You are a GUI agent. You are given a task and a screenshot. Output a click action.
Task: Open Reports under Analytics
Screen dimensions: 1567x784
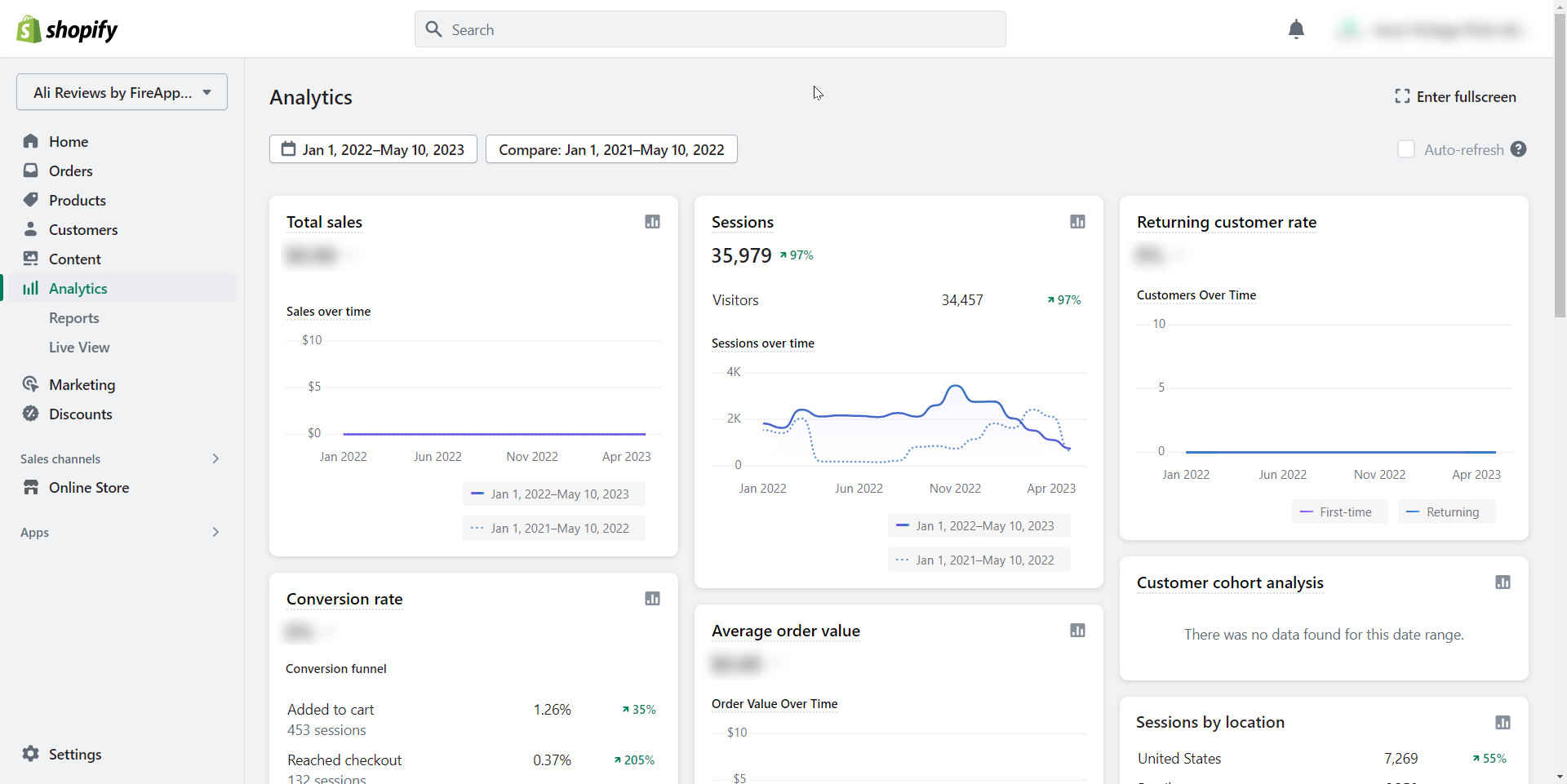(x=74, y=317)
